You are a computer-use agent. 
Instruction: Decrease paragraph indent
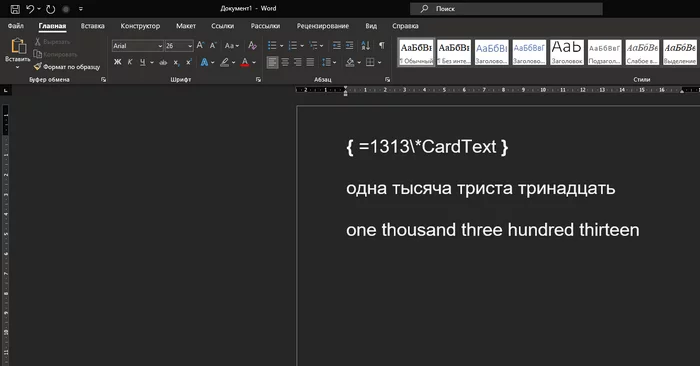(337, 46)
